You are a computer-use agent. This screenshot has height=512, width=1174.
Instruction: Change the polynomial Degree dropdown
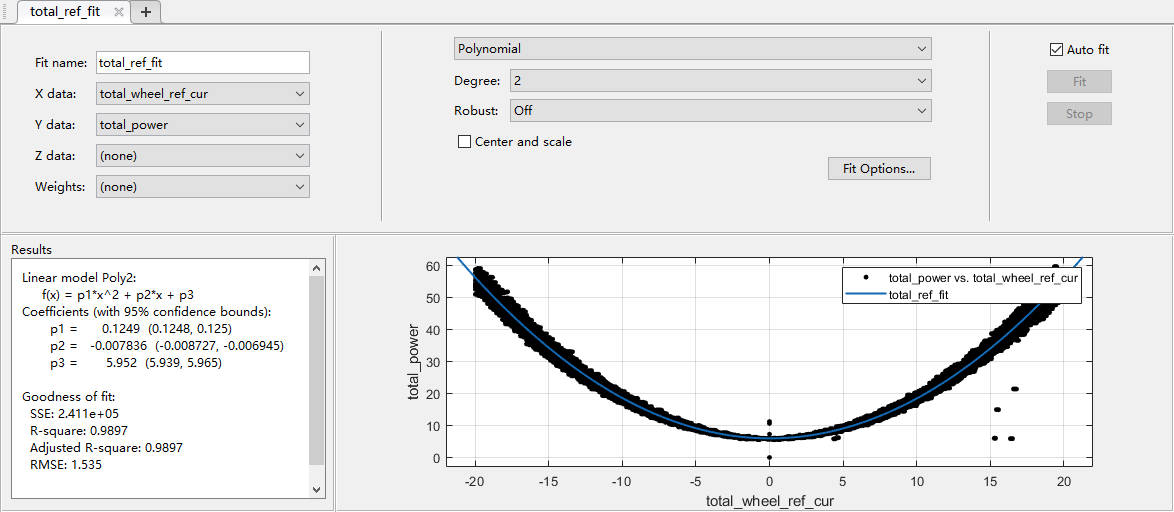tap(720, 80)
